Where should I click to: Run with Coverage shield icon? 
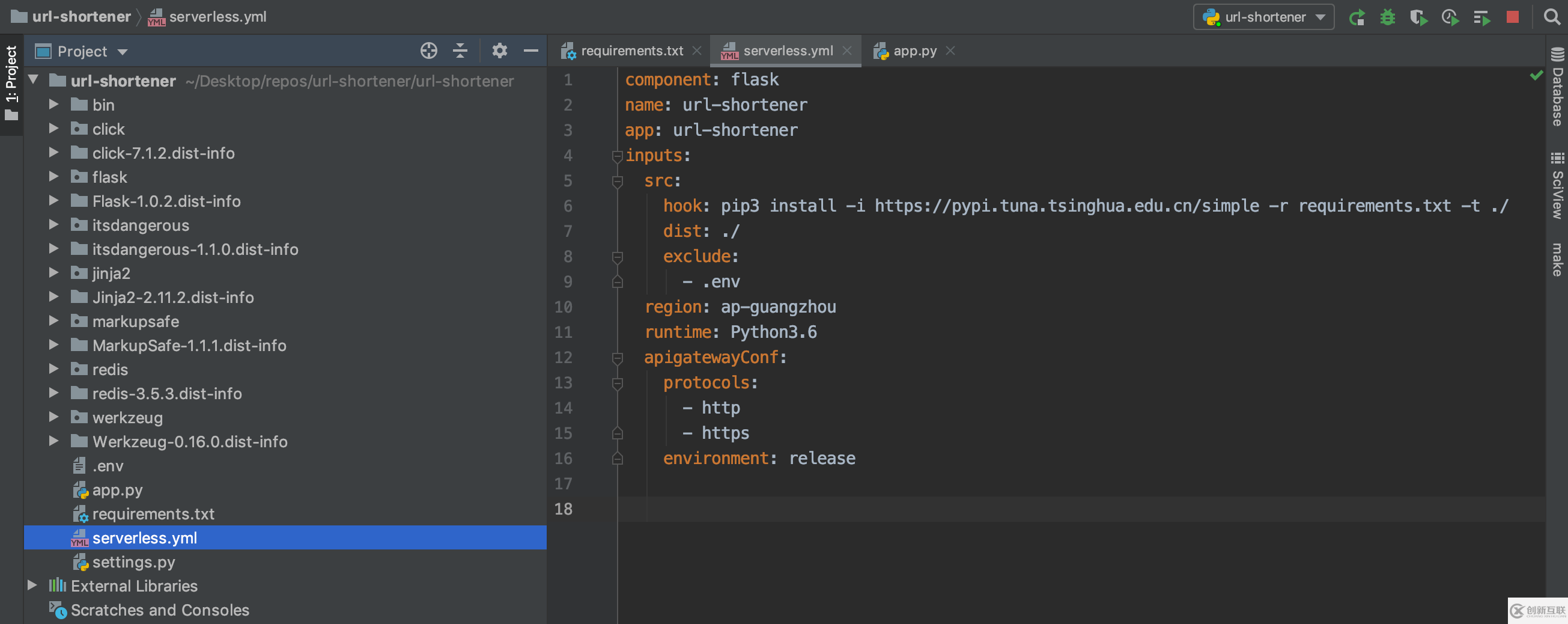(1418, 17)
